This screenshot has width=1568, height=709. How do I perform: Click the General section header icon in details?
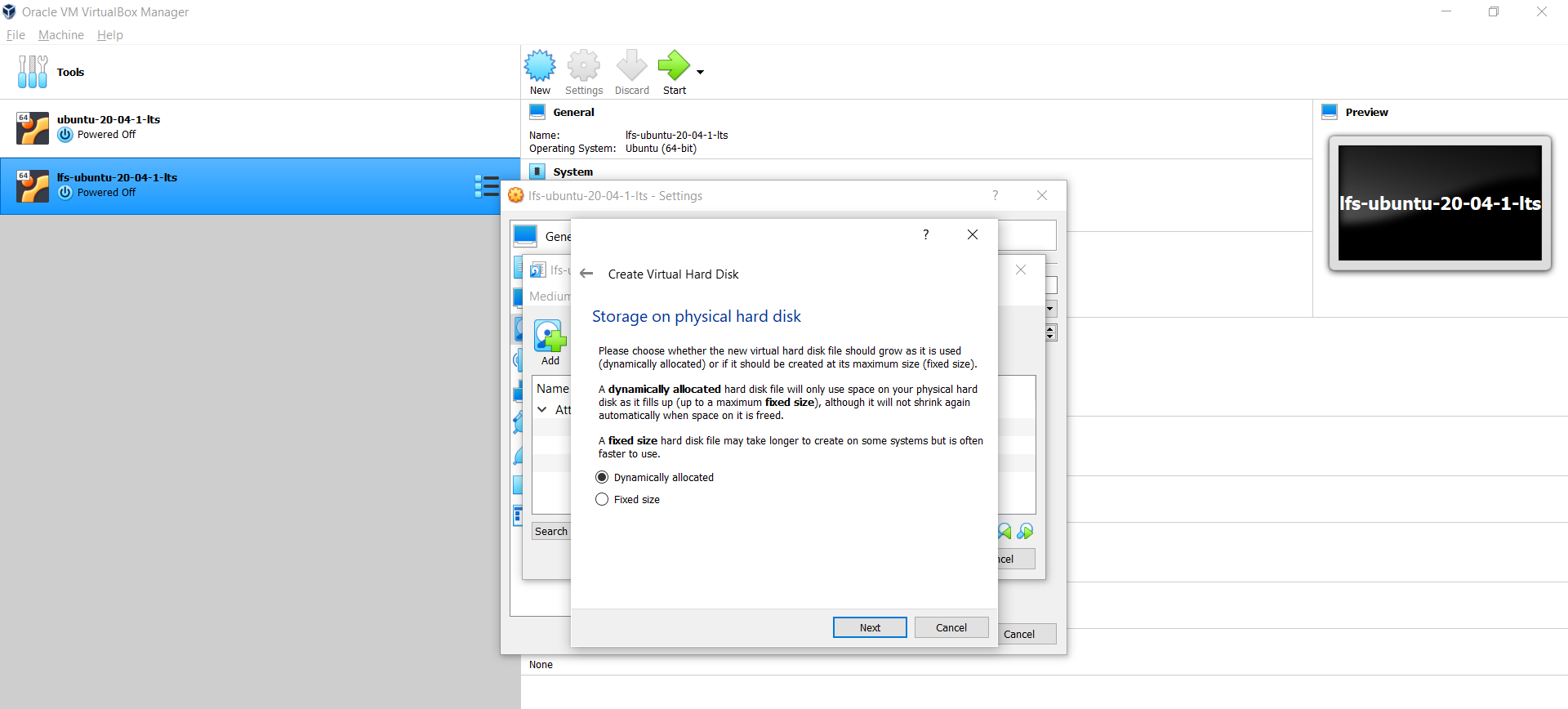tap(537, 112)
